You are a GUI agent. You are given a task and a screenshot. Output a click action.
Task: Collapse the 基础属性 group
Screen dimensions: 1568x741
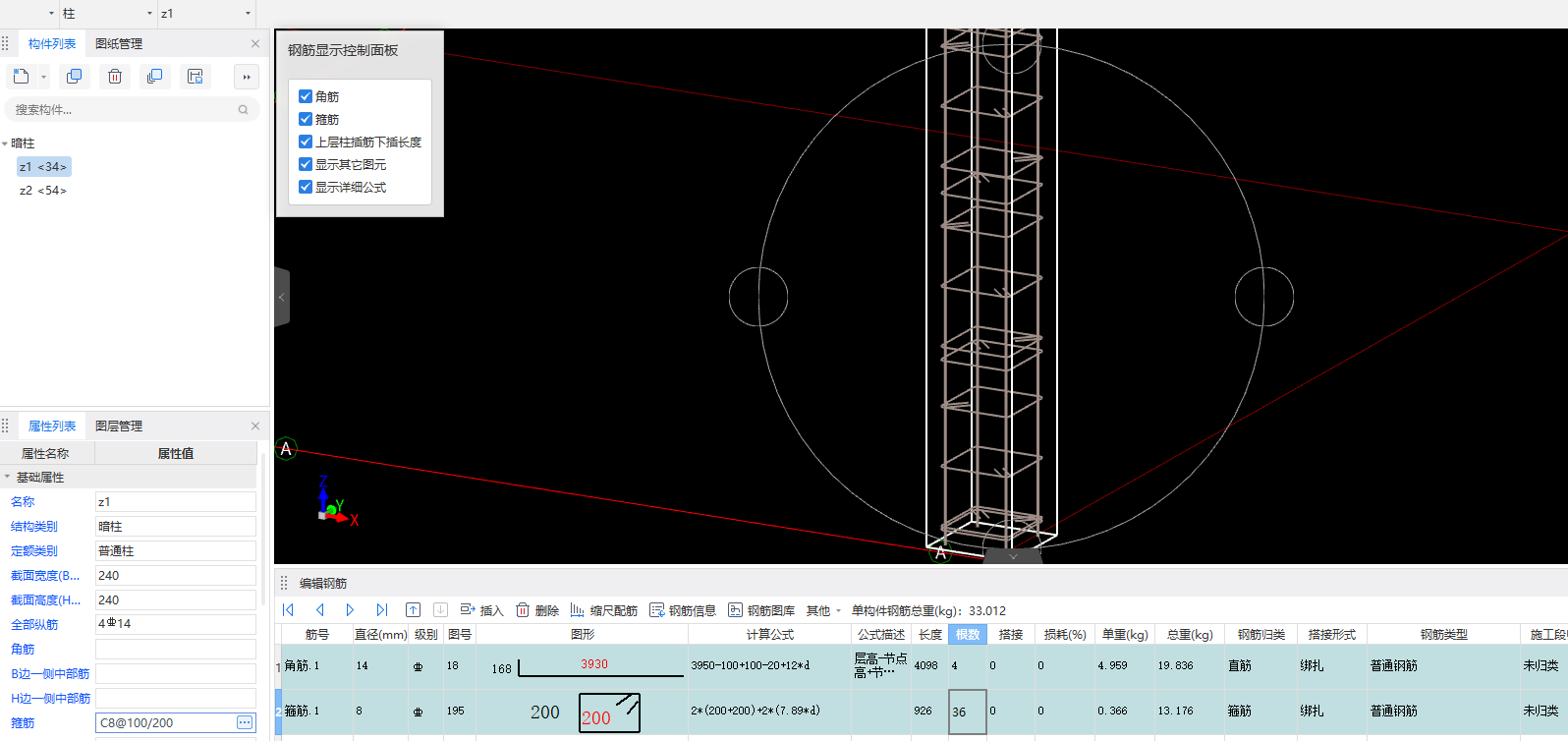tap(7, 477)
